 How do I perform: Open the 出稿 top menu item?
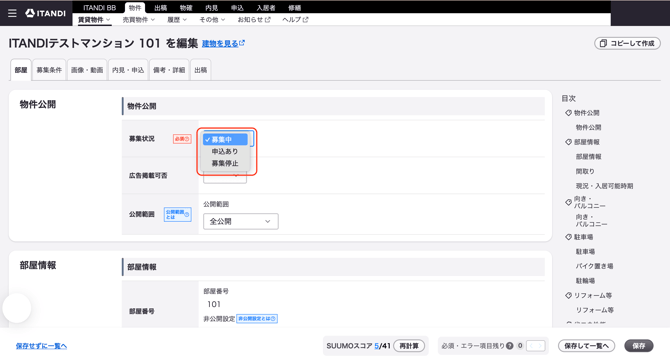coord(161,8)
